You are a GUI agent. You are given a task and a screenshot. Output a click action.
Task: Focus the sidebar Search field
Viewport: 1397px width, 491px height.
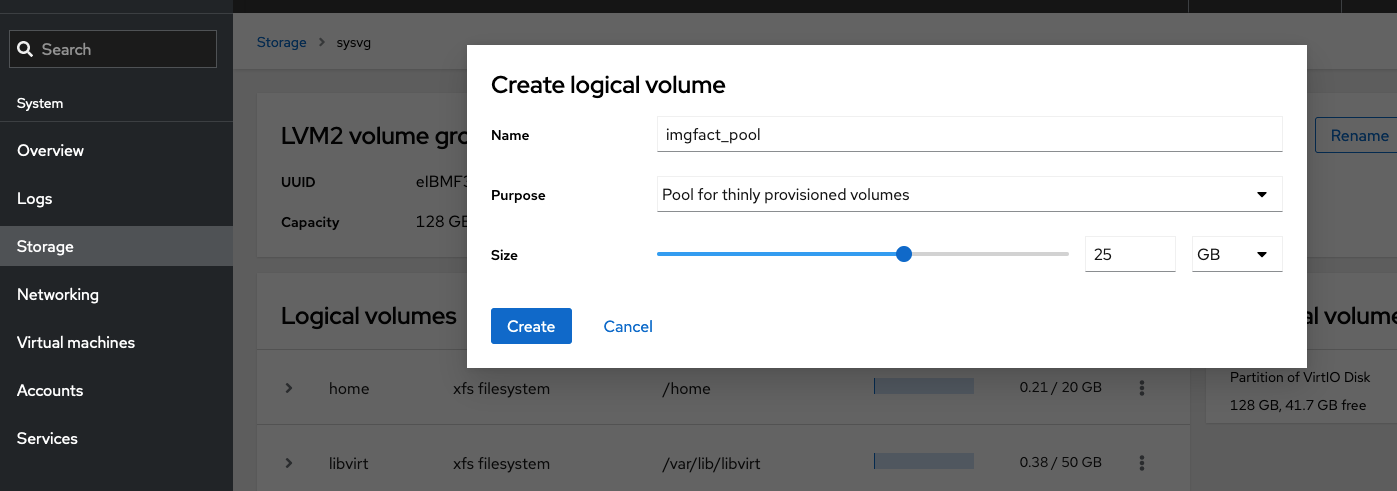click(x=125, y=49)
